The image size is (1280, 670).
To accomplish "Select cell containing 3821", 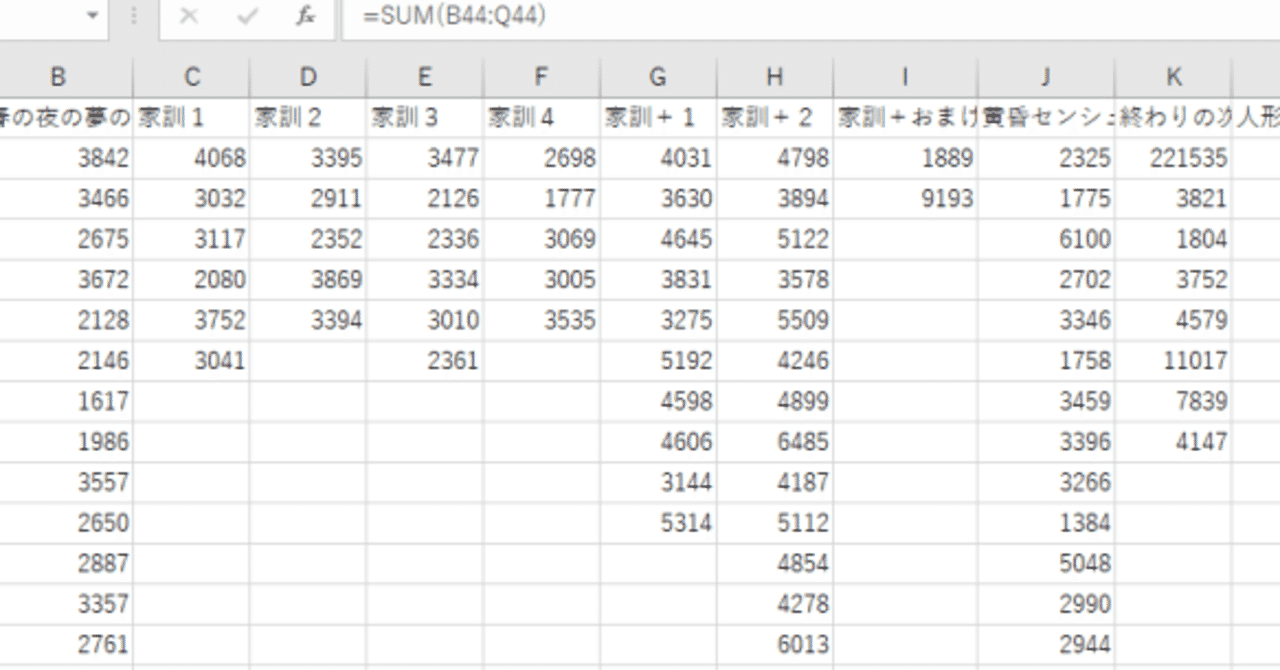I will click(x=1174, y=199).
